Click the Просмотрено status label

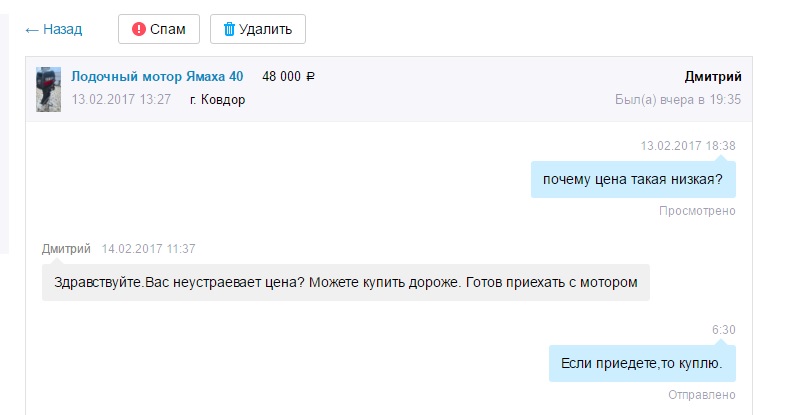(697, 211)
